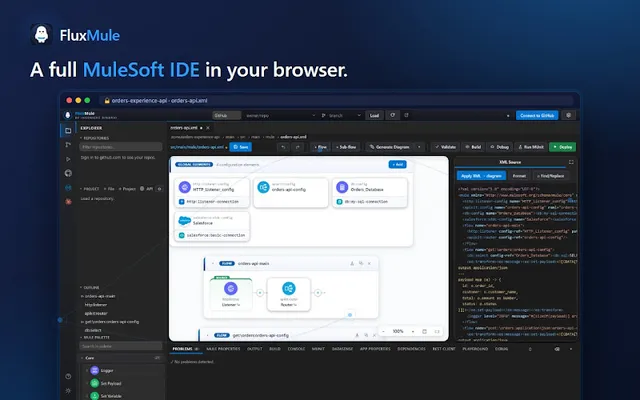
Task: Select orders-api-main in Outline tree
Action: tap(100, 296)
